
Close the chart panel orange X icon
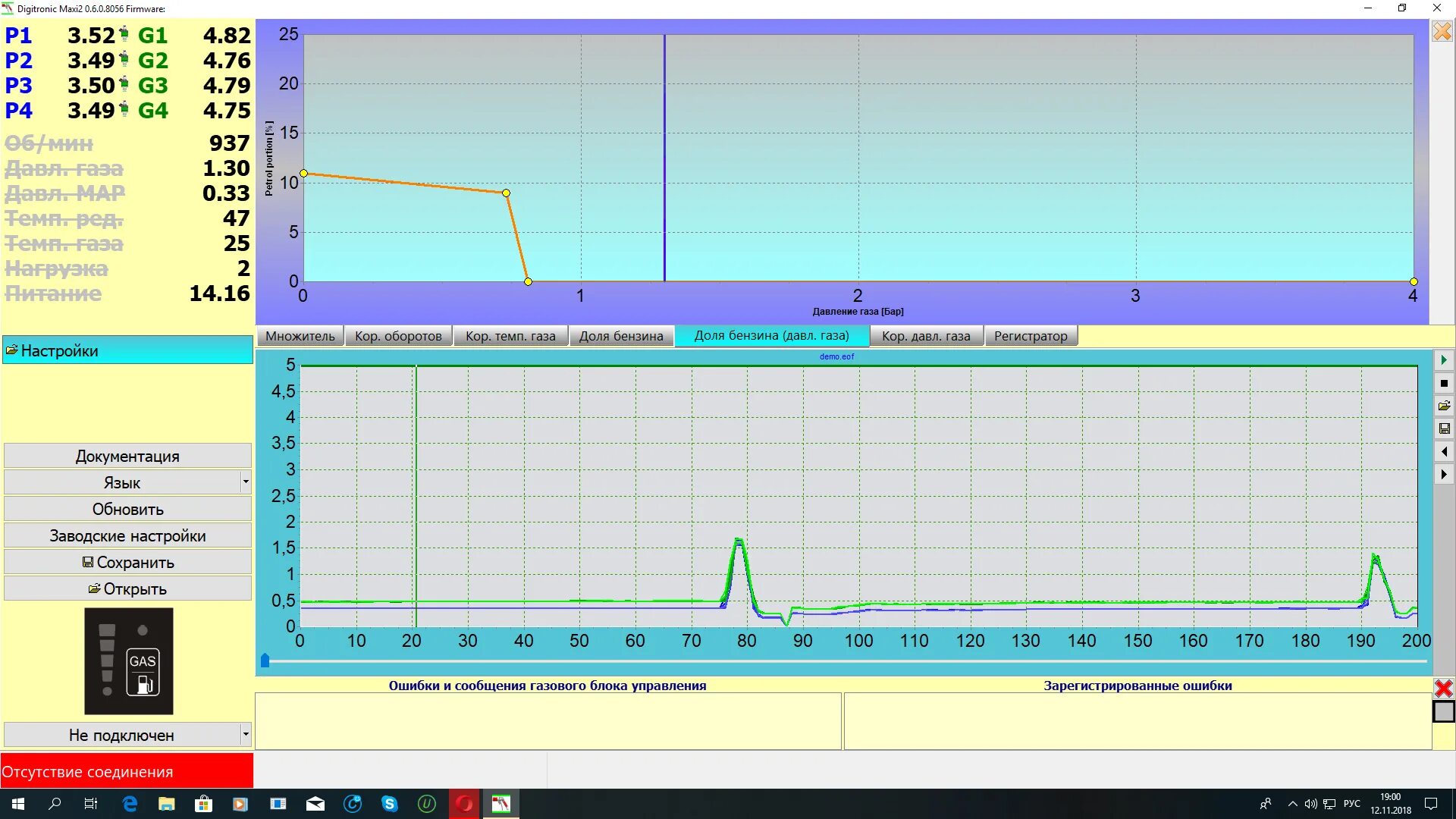[x=1442, y=31]
